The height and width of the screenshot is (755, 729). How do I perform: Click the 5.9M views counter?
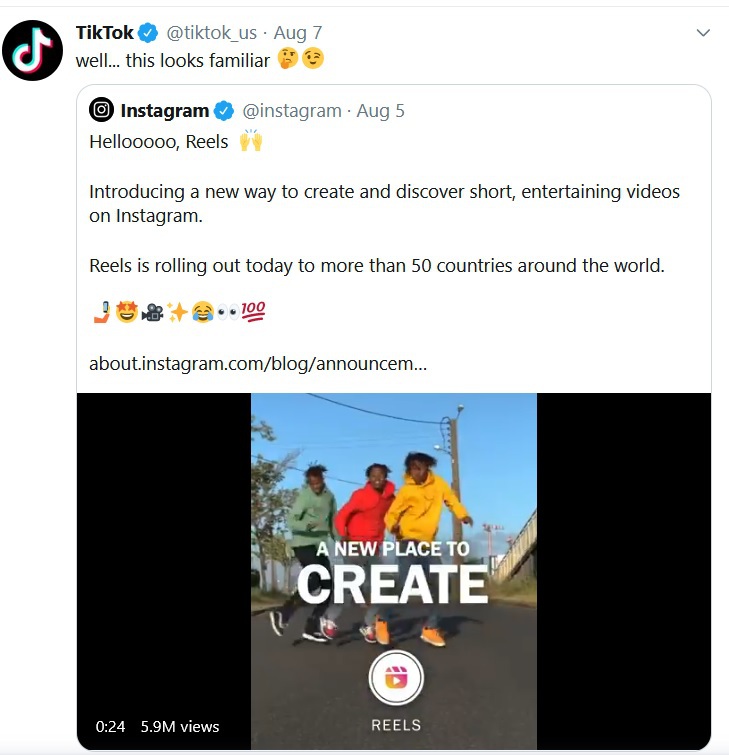click(180, 727)
